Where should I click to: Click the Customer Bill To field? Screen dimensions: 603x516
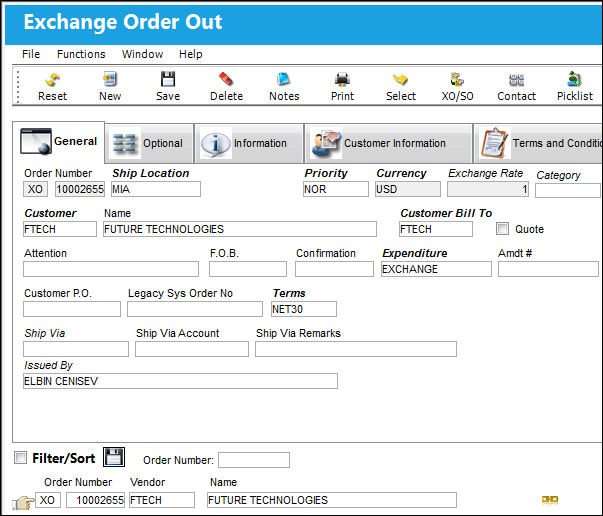436,229
